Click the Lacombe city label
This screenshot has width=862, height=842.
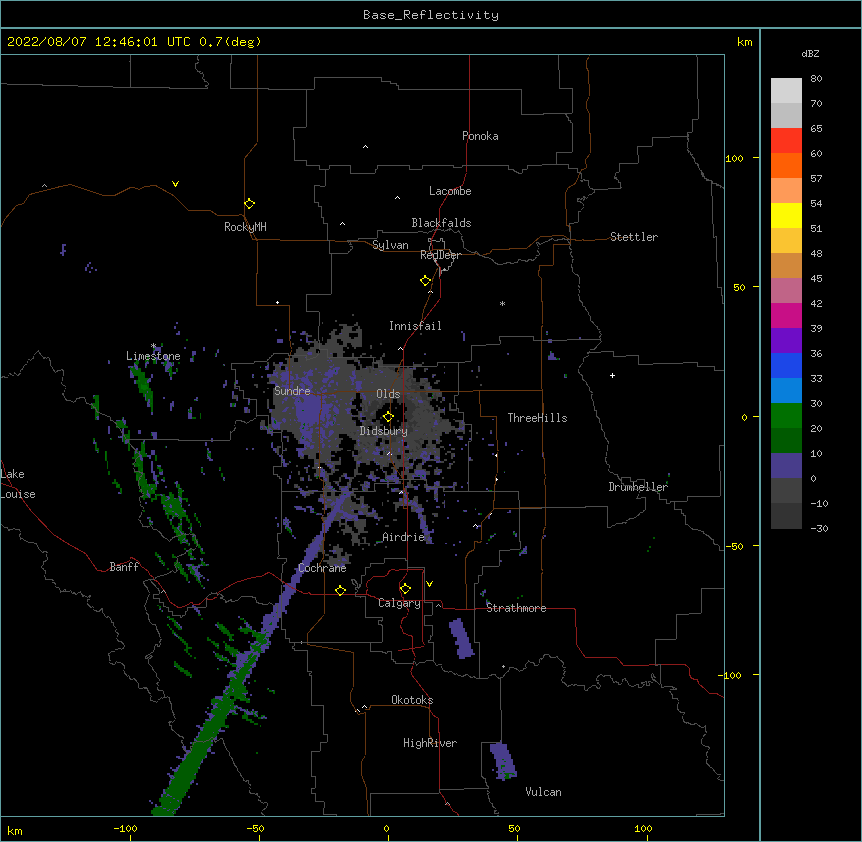[x=450, y=191]
